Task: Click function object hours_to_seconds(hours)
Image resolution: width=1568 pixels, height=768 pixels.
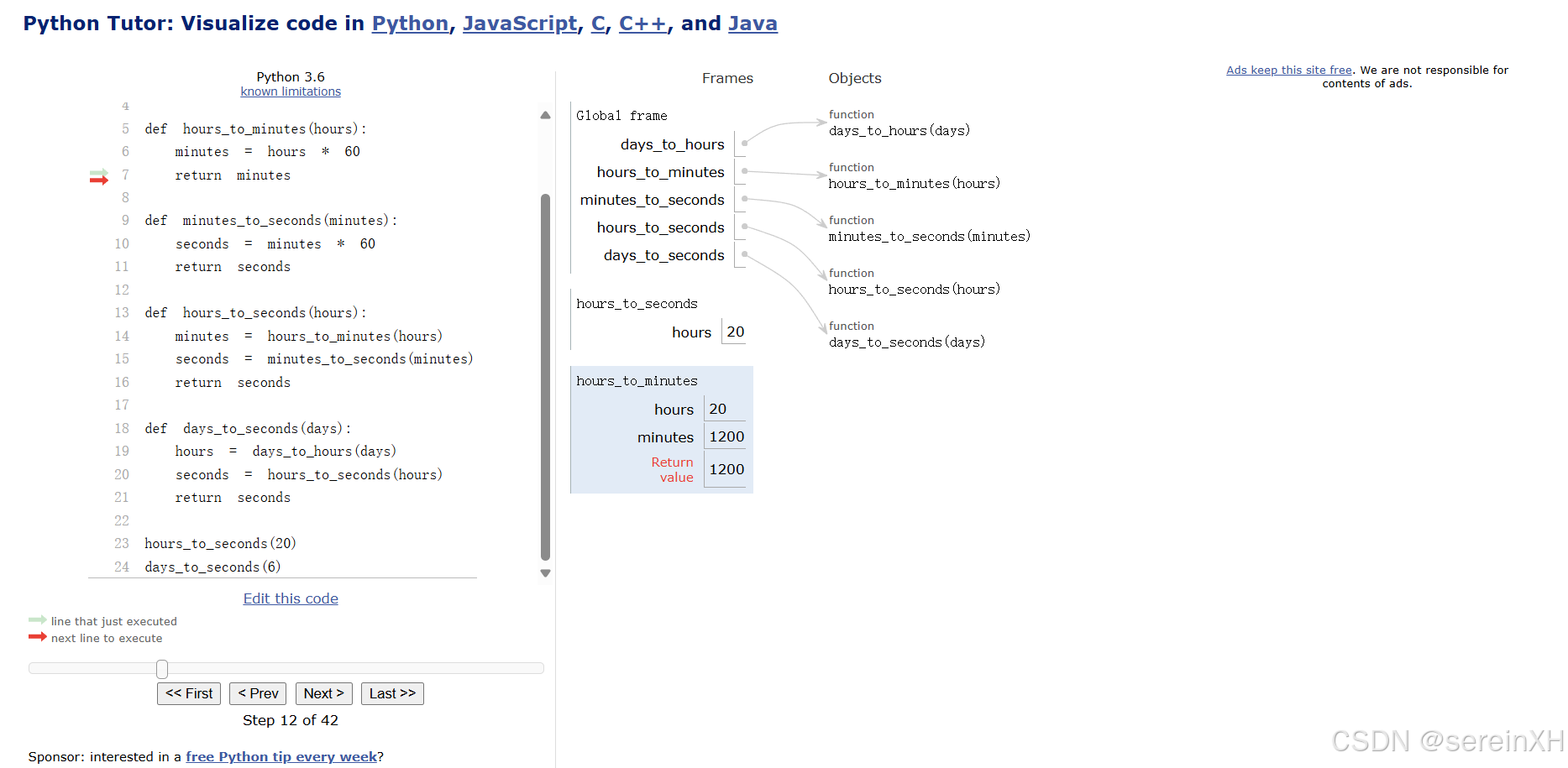Action: point(915,290)
